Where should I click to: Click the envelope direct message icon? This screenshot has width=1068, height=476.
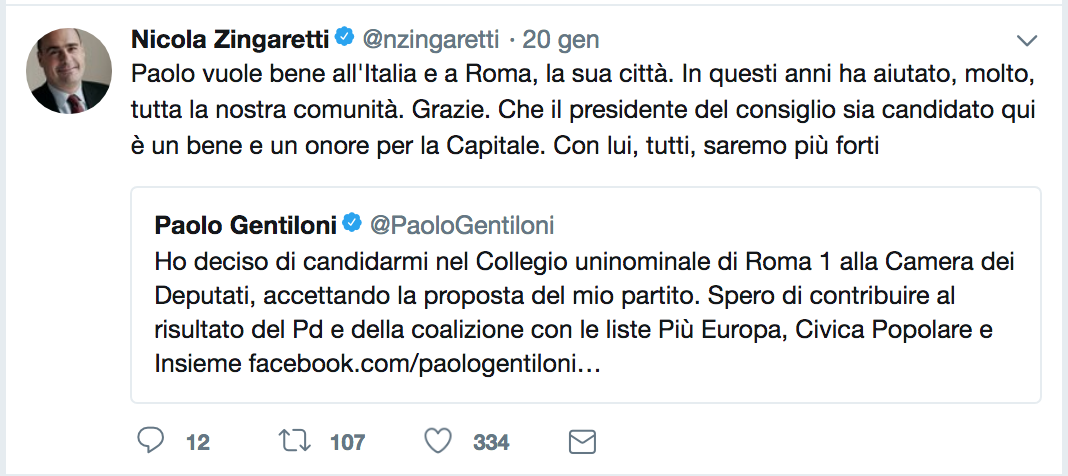coord(582,441)
